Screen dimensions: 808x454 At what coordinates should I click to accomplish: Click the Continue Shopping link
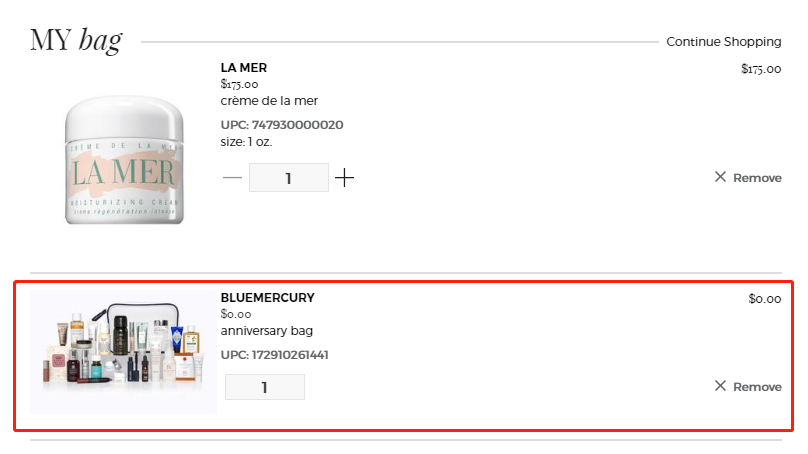click(x=724, y=42)
